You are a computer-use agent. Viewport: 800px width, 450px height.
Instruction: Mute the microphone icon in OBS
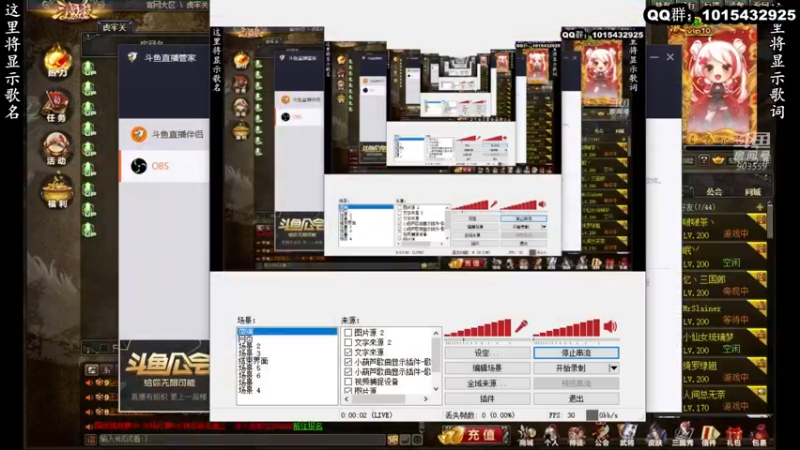(x=521, y=327)
